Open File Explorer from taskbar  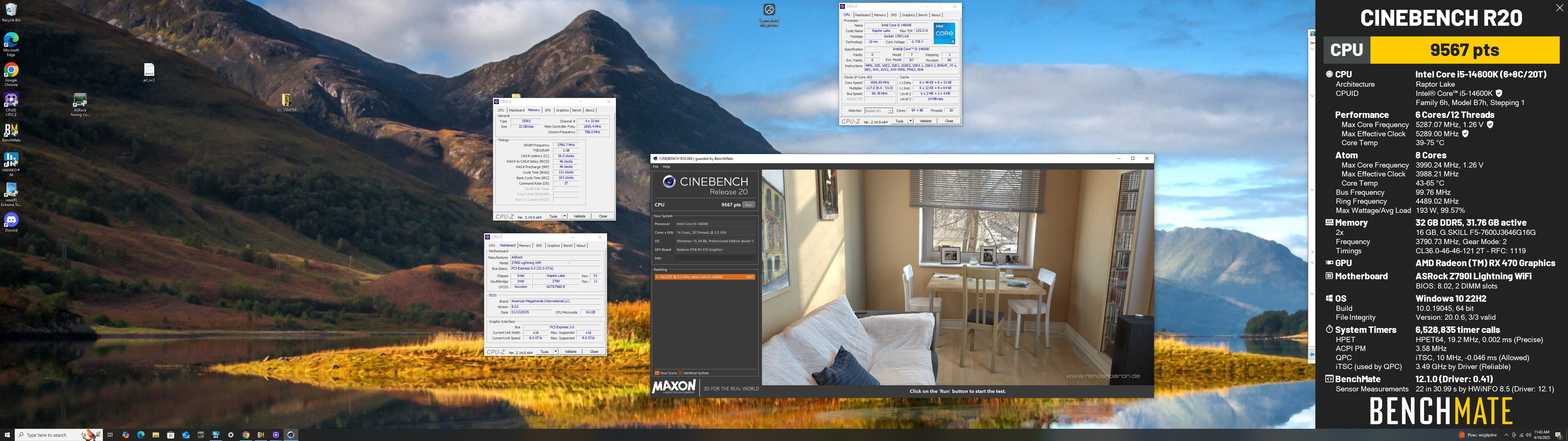(x=156, y=435)
